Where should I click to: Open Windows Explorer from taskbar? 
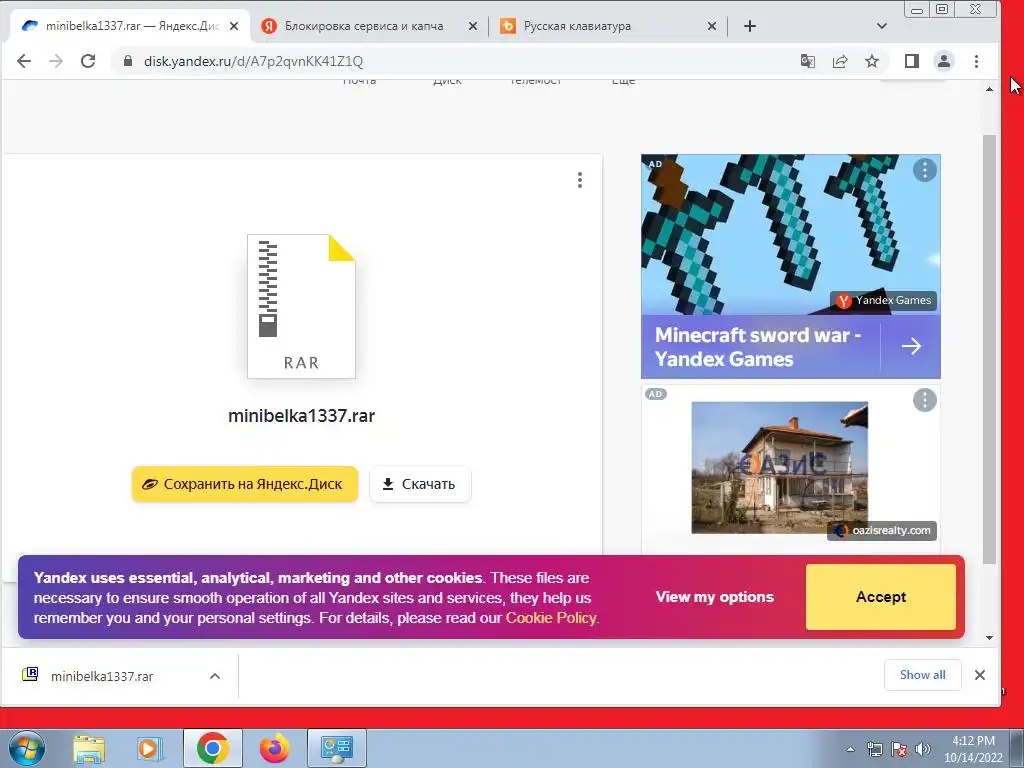click(x=89, y=748)
